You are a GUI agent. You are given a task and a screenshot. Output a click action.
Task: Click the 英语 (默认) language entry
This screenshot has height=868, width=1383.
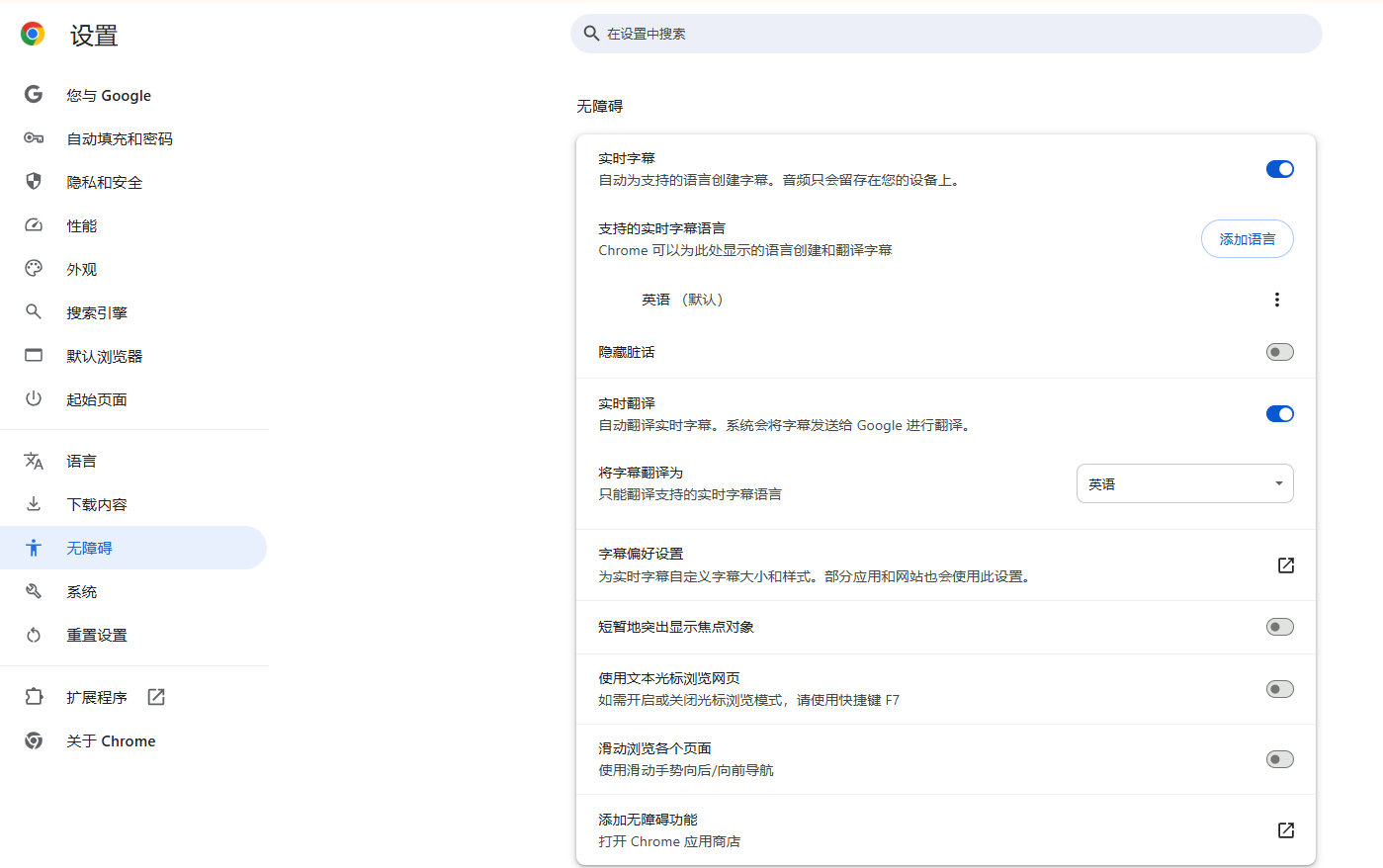[682, 300]
